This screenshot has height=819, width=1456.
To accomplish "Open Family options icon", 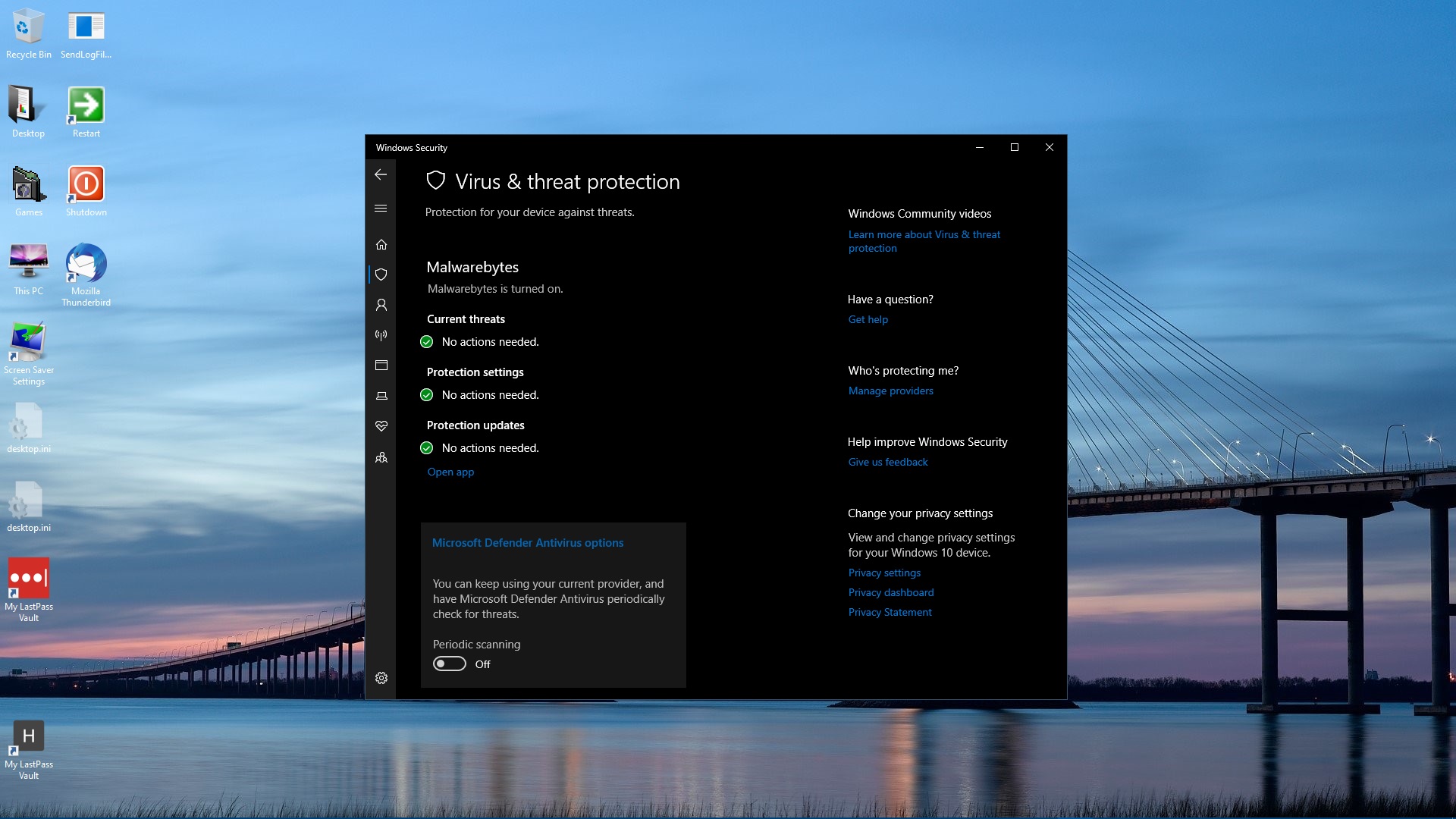I will [381, 457].
